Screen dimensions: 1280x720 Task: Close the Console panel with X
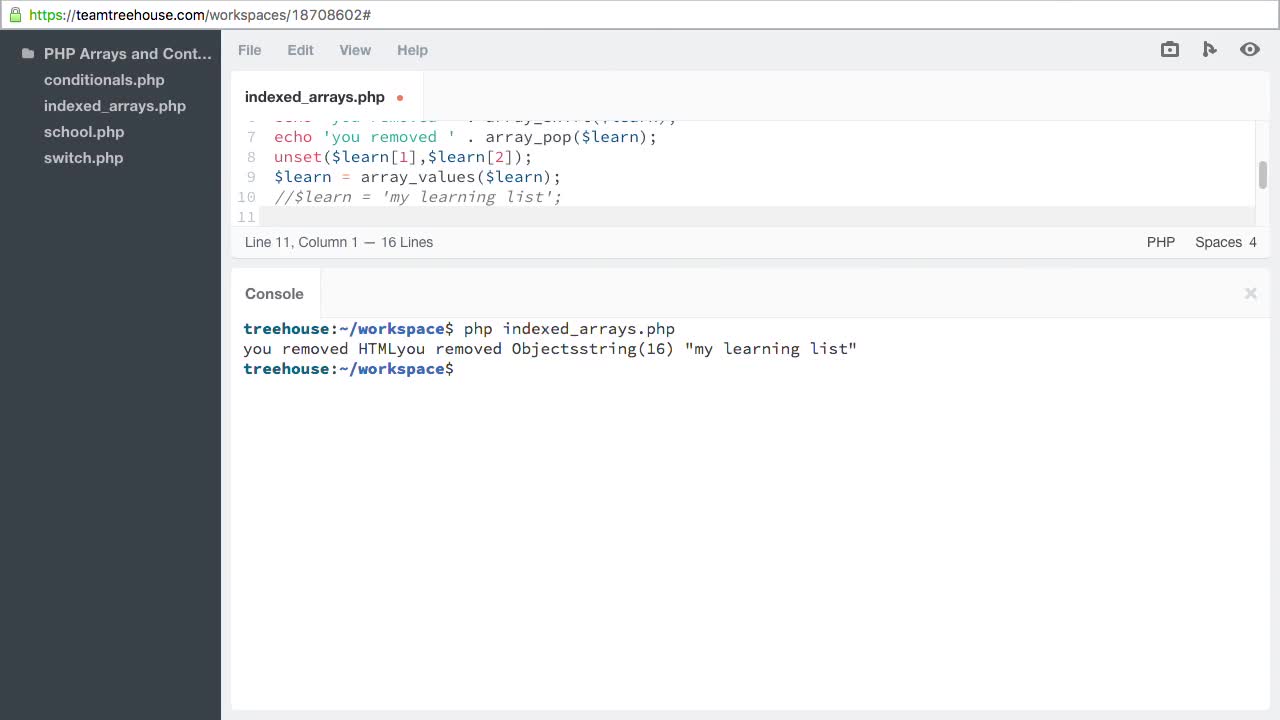click(x=1250, y=294)
